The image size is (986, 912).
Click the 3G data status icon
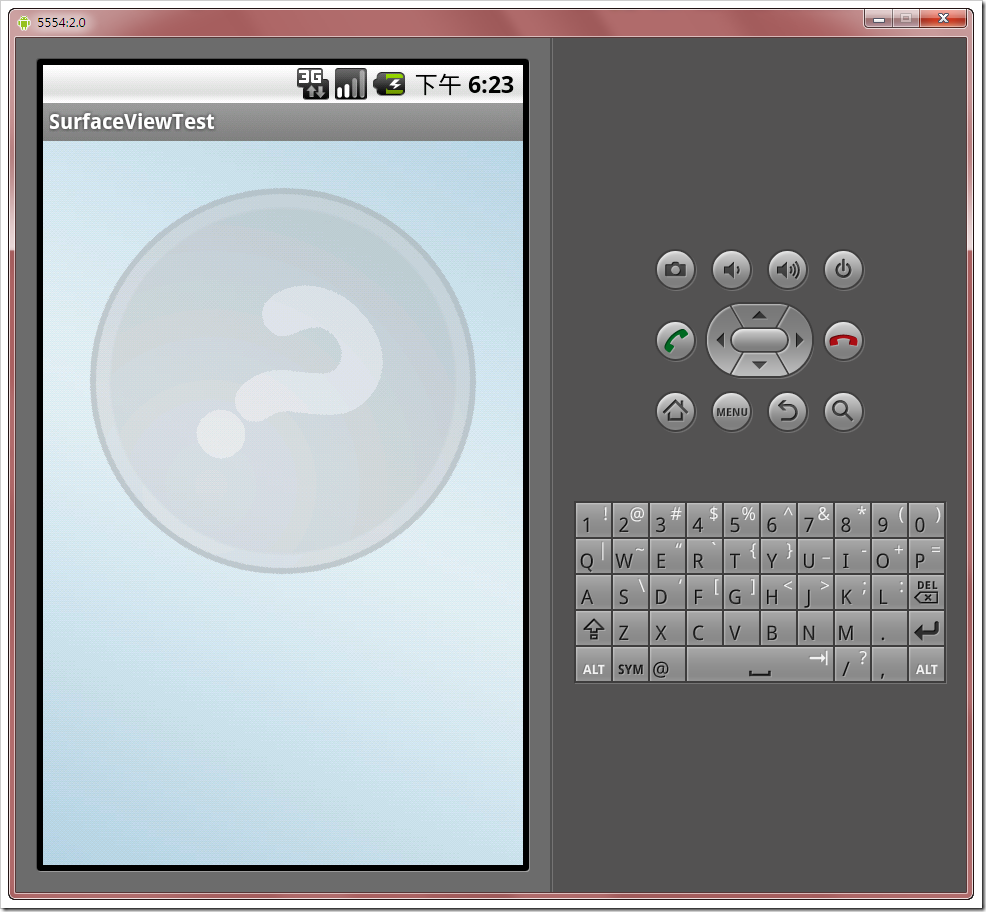[313, 84]
